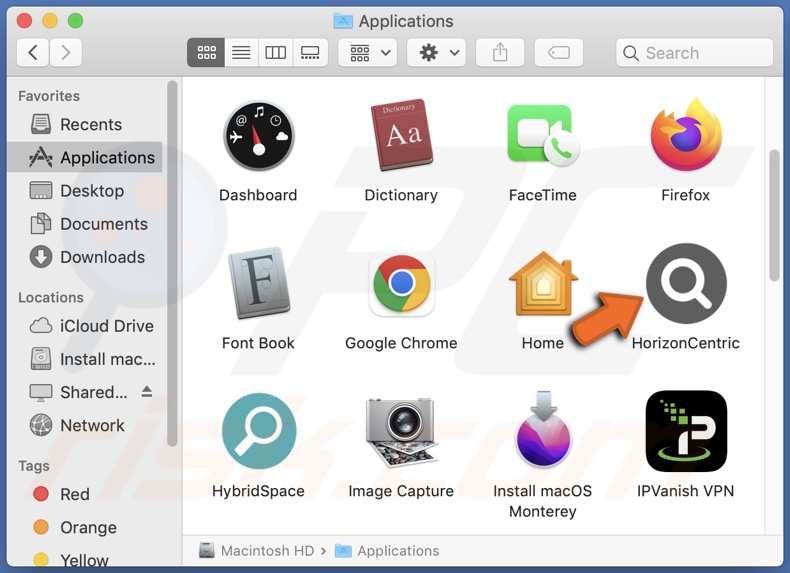Select the IPVanish VPN app icon

pos(686,431)
